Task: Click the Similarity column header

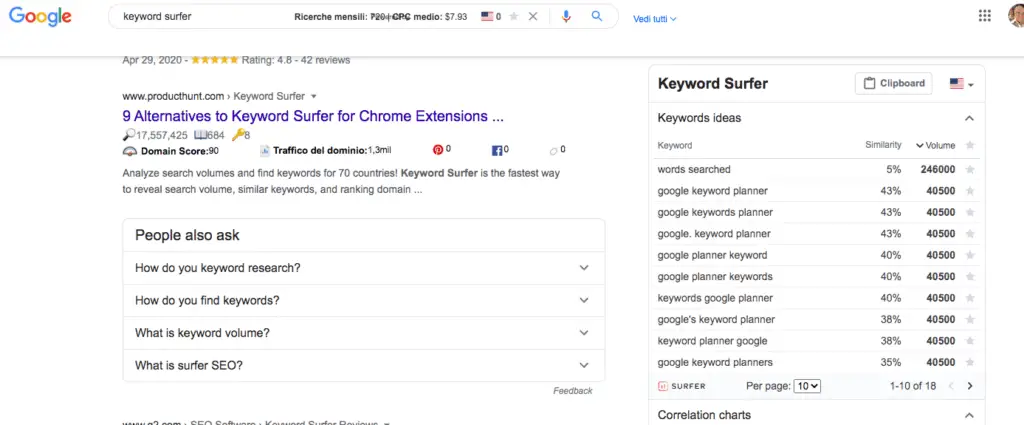Action: pyautogui.click(x=883, y=145)
